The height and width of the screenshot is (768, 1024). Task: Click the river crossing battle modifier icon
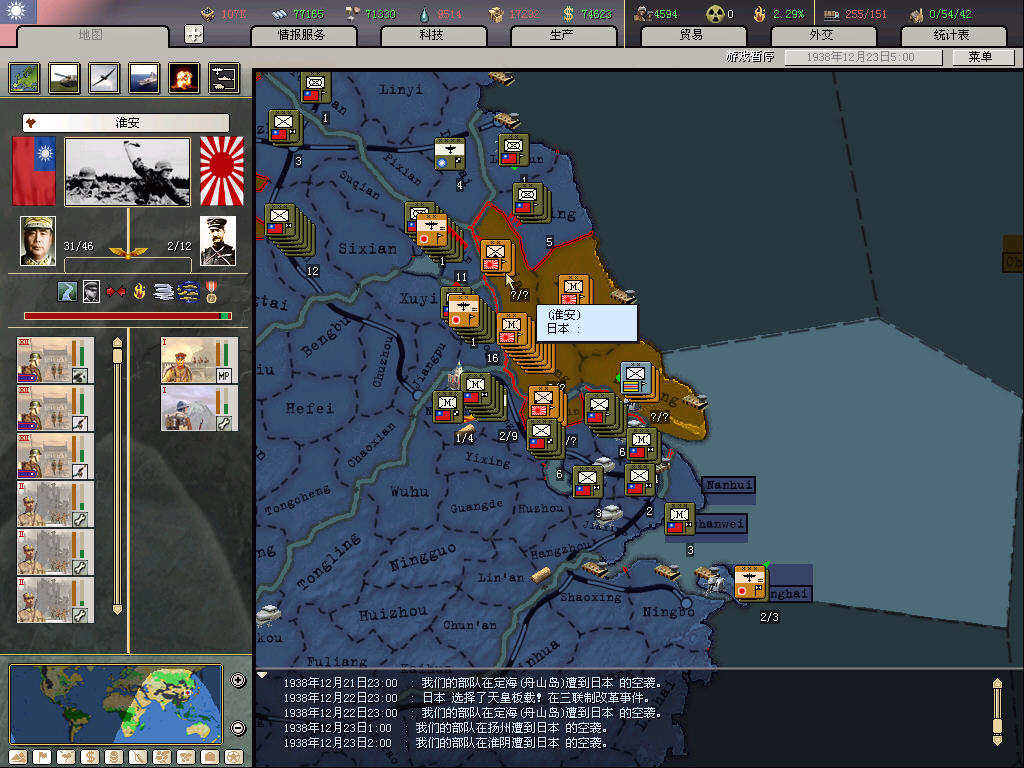[67, 291]
